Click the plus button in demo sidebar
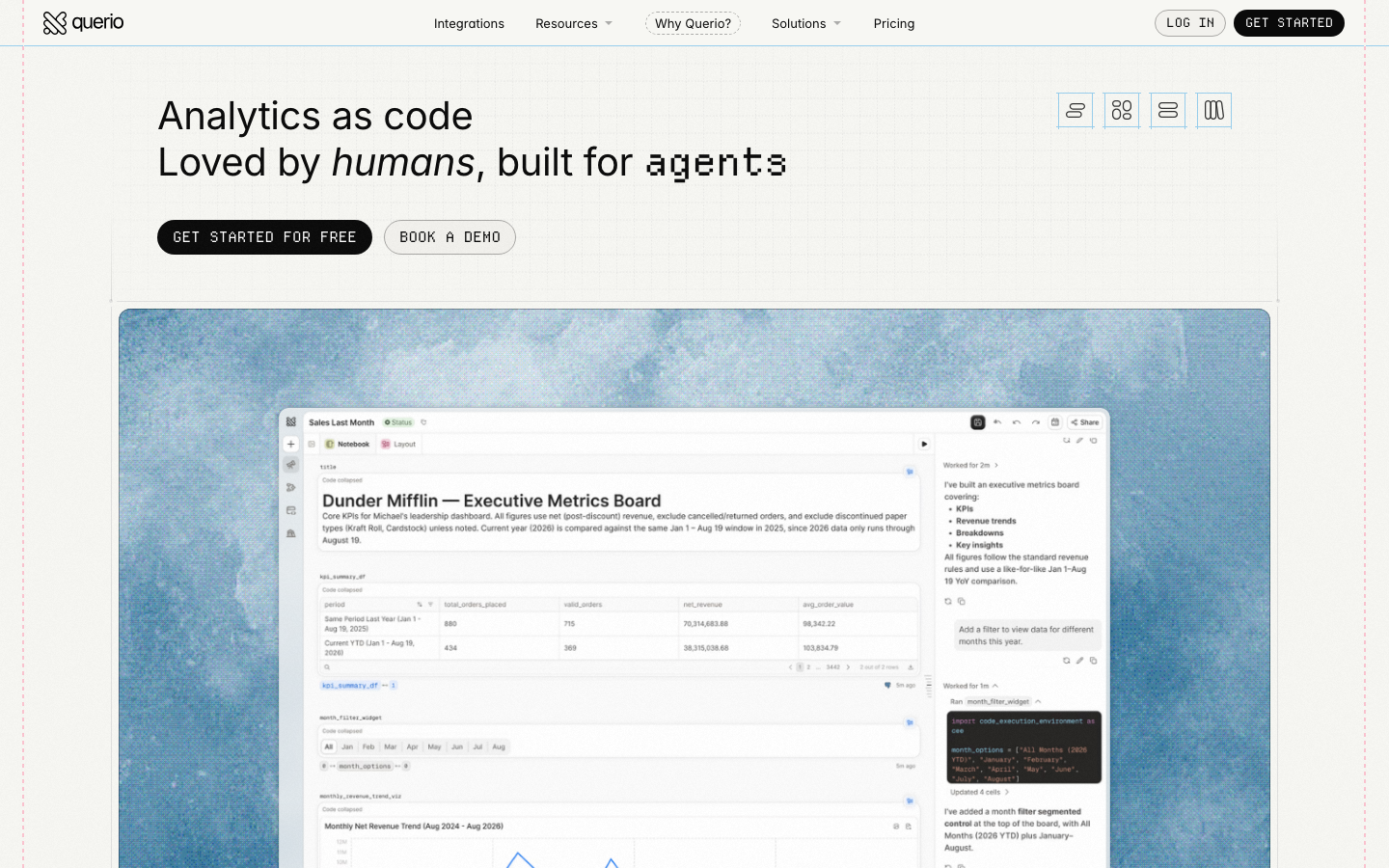 pyautogui.click(x=290, y=445)
